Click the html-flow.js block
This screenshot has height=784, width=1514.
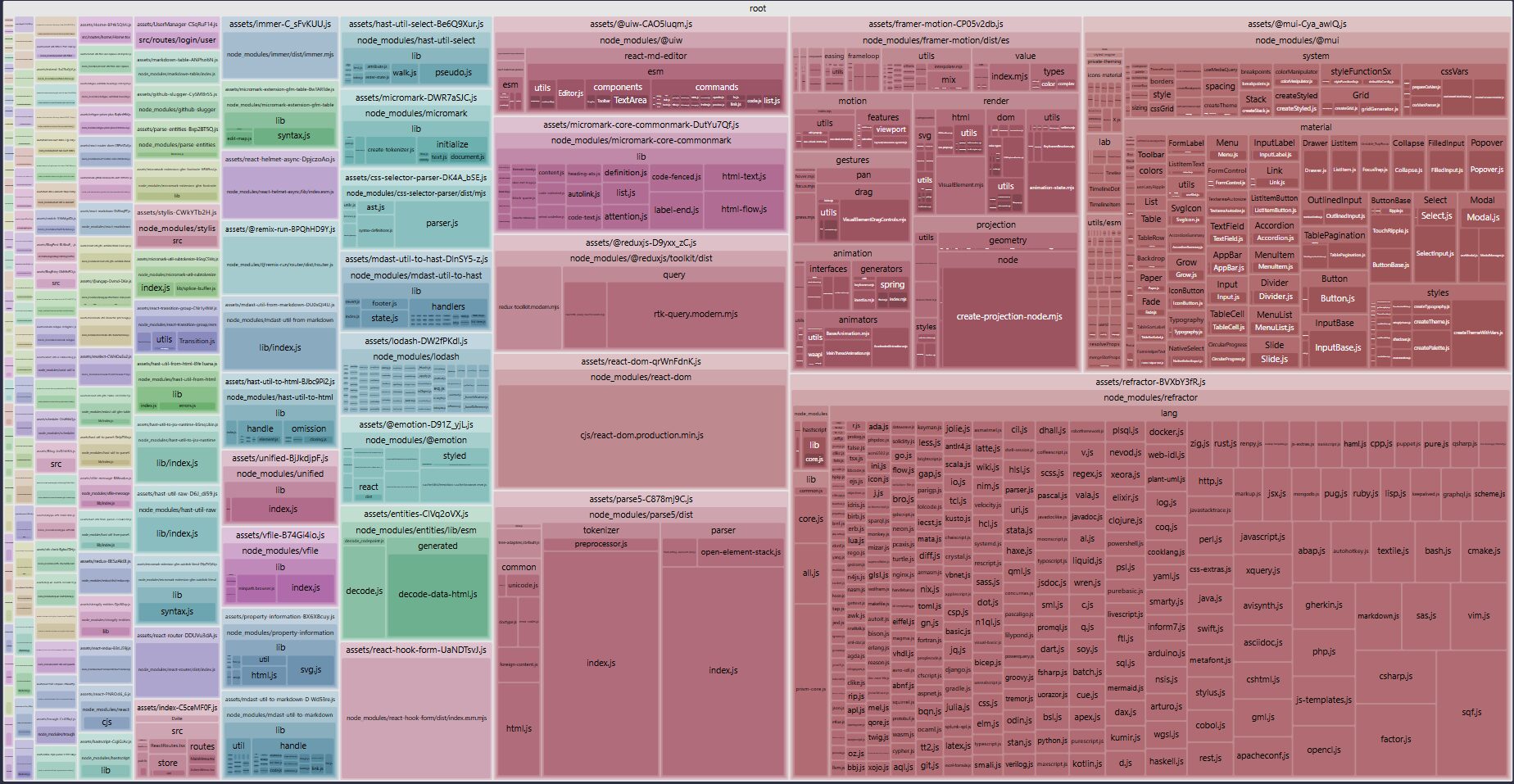pos(744,209)
